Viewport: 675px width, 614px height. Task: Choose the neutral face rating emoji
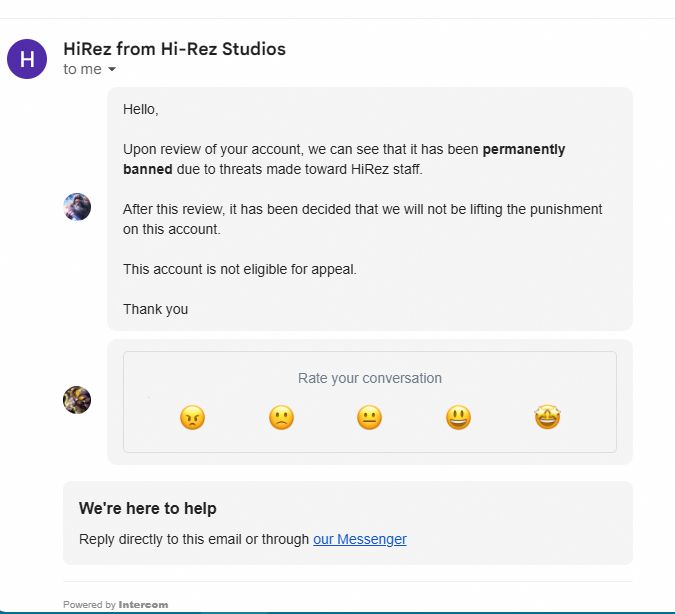369,418
